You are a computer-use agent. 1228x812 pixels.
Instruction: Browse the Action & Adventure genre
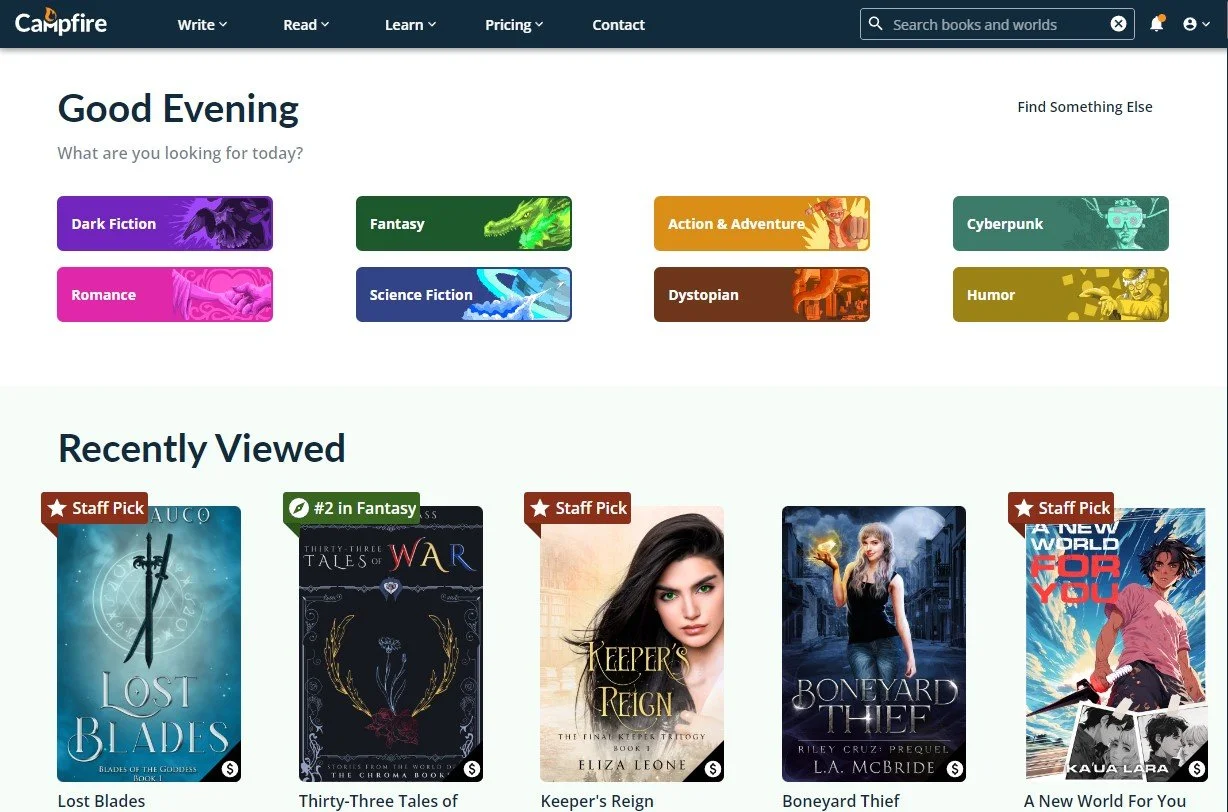[x=762, y=223]
